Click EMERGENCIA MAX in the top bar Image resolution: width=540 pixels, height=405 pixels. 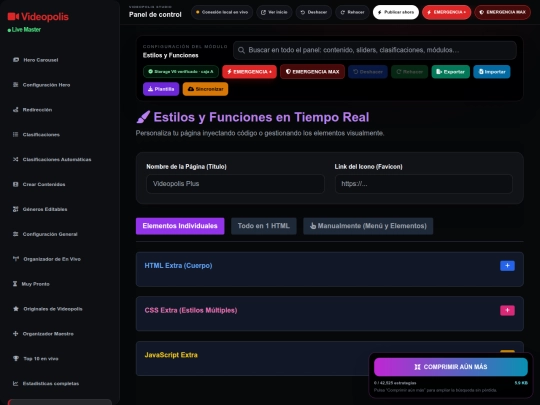502,12
